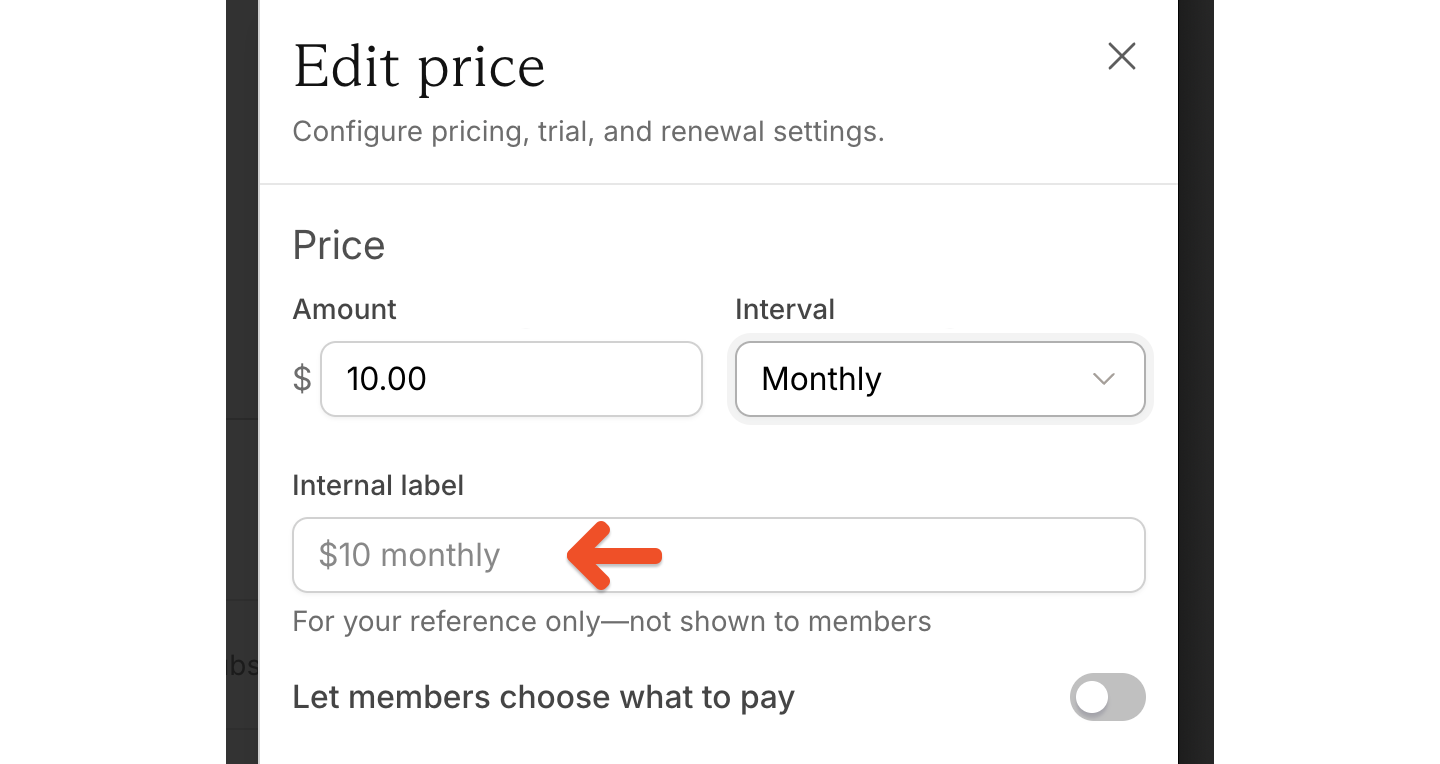Enable Let members choose what to pay

[1107, 697]
